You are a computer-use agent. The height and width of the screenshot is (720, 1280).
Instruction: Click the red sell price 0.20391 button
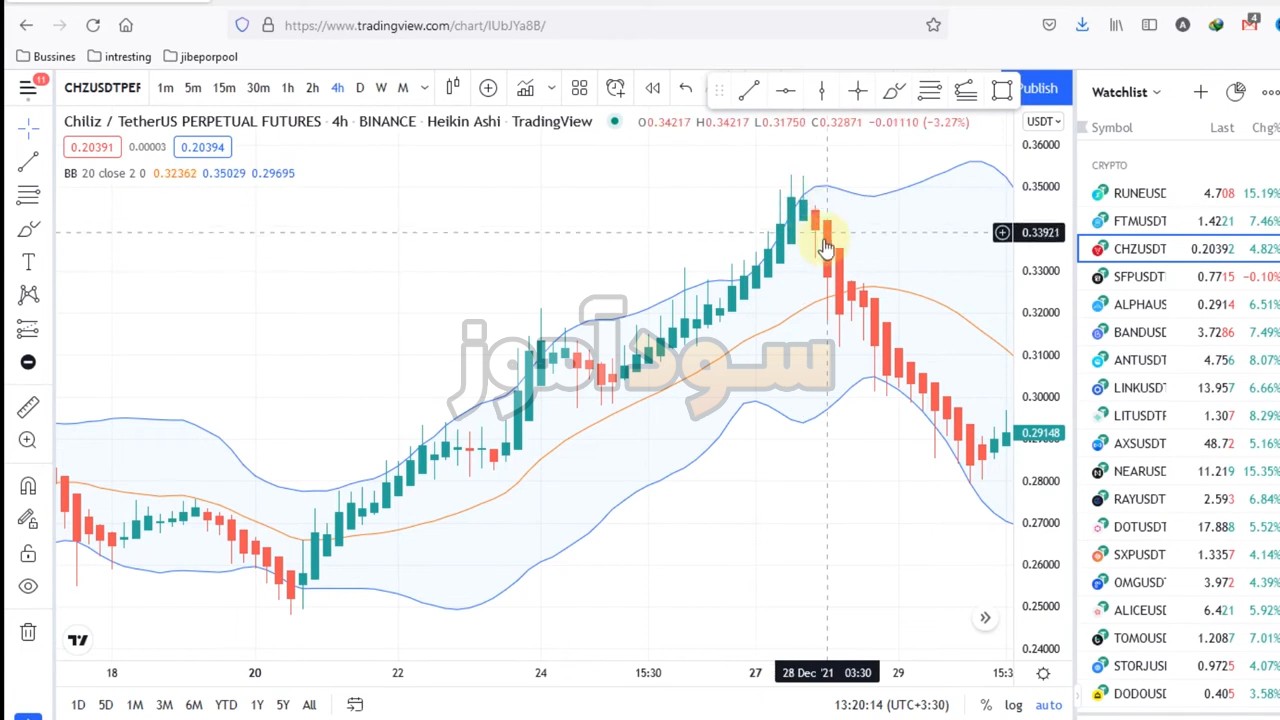point(91,147)
